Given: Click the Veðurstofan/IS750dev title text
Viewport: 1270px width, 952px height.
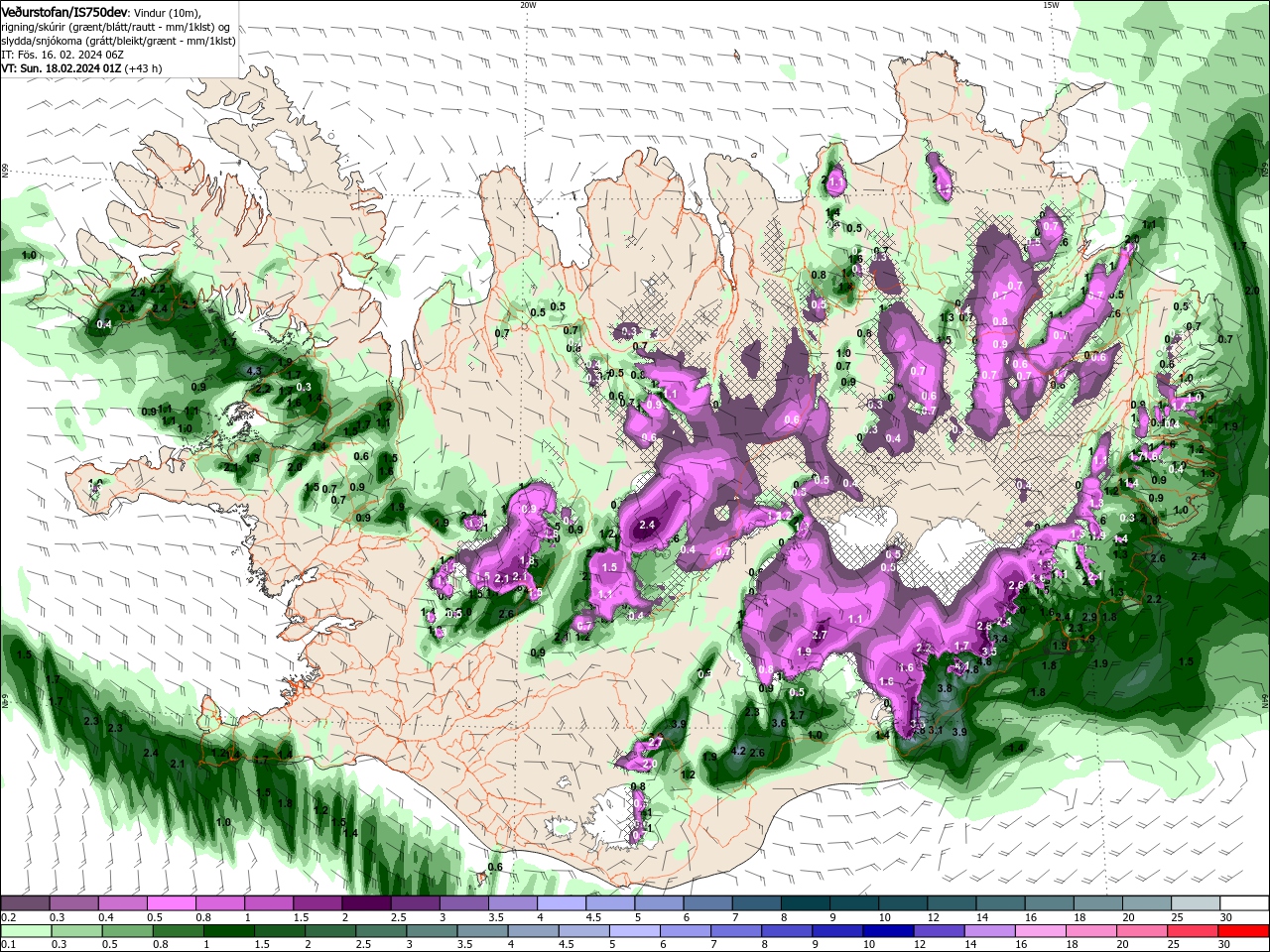Looking at the screenshot, I should [x=64, y=11].
